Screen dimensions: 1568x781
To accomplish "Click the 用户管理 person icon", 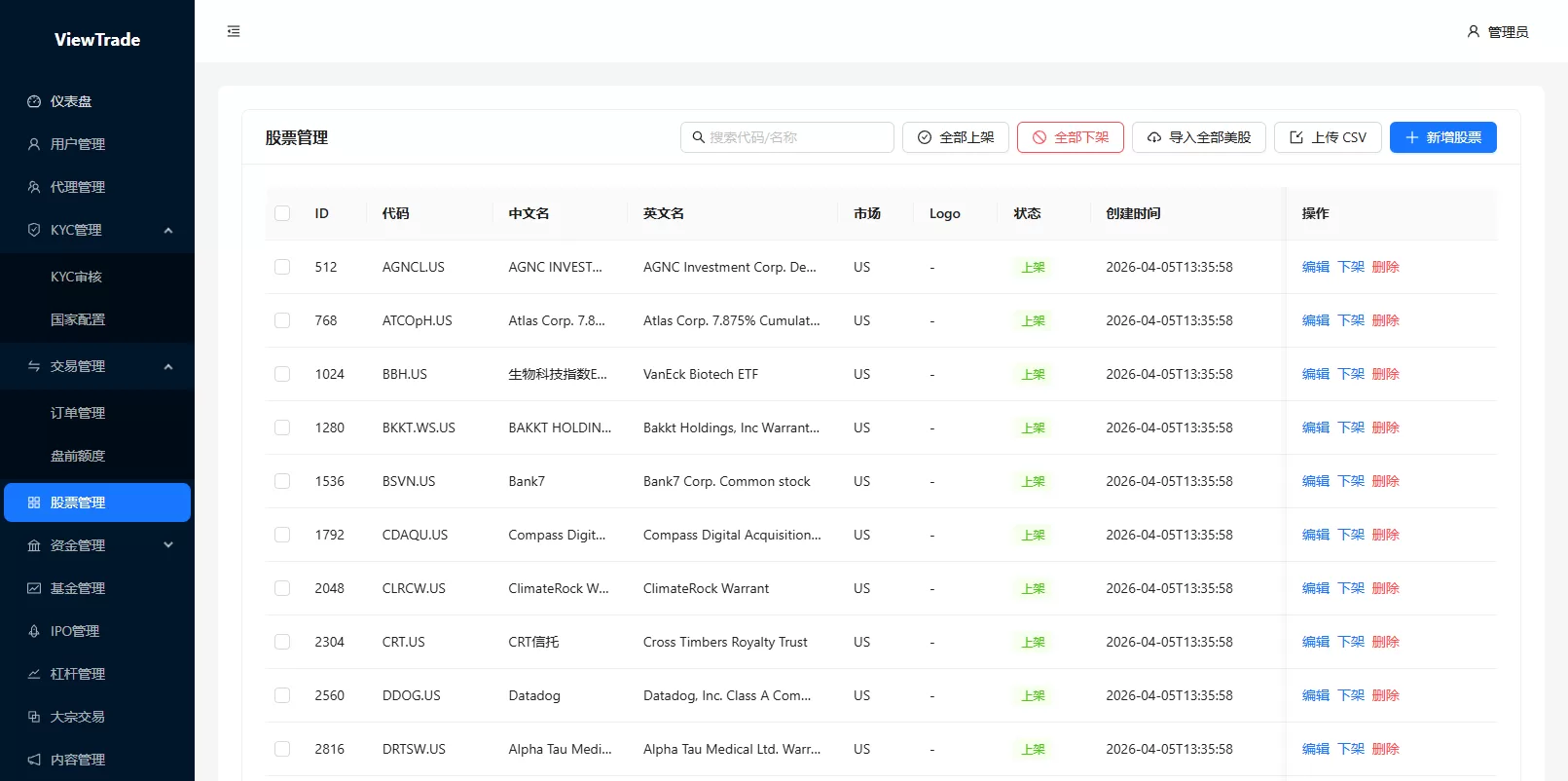I will tap(34, 144).
